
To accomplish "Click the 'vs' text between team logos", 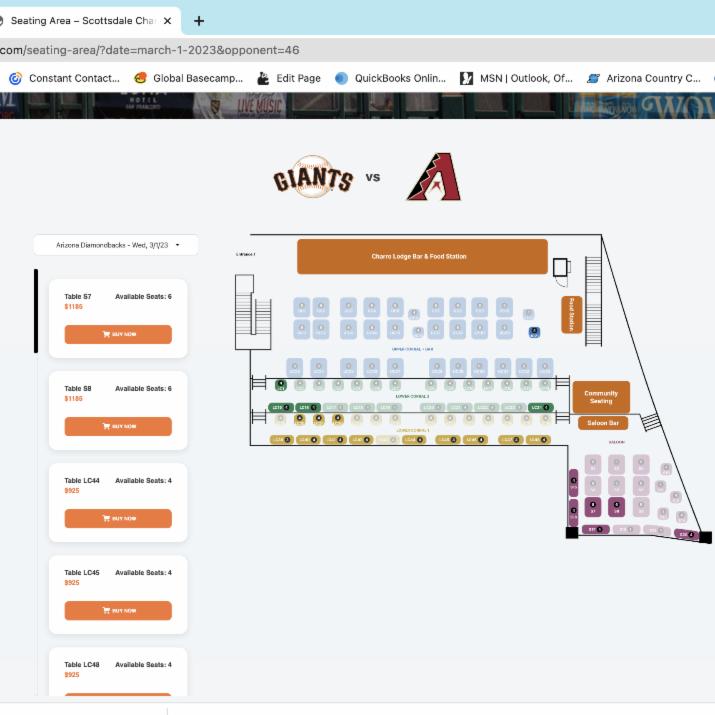I will coord(373,177).
